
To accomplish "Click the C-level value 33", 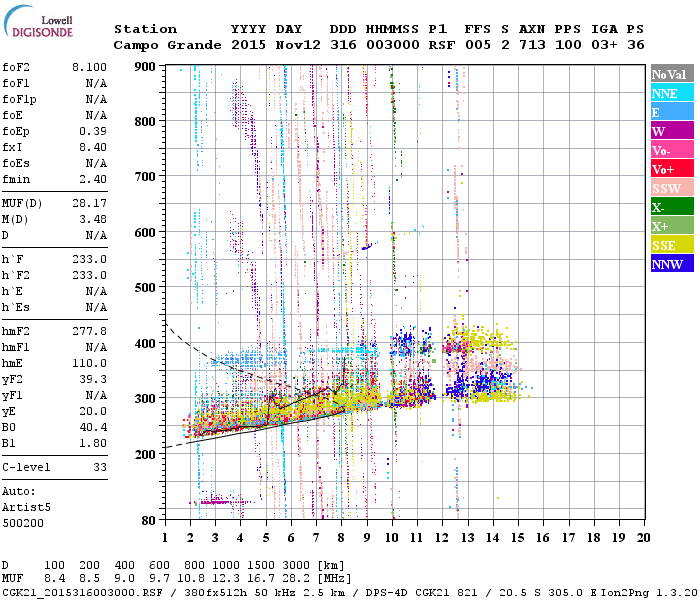I will tap(100, 467).
